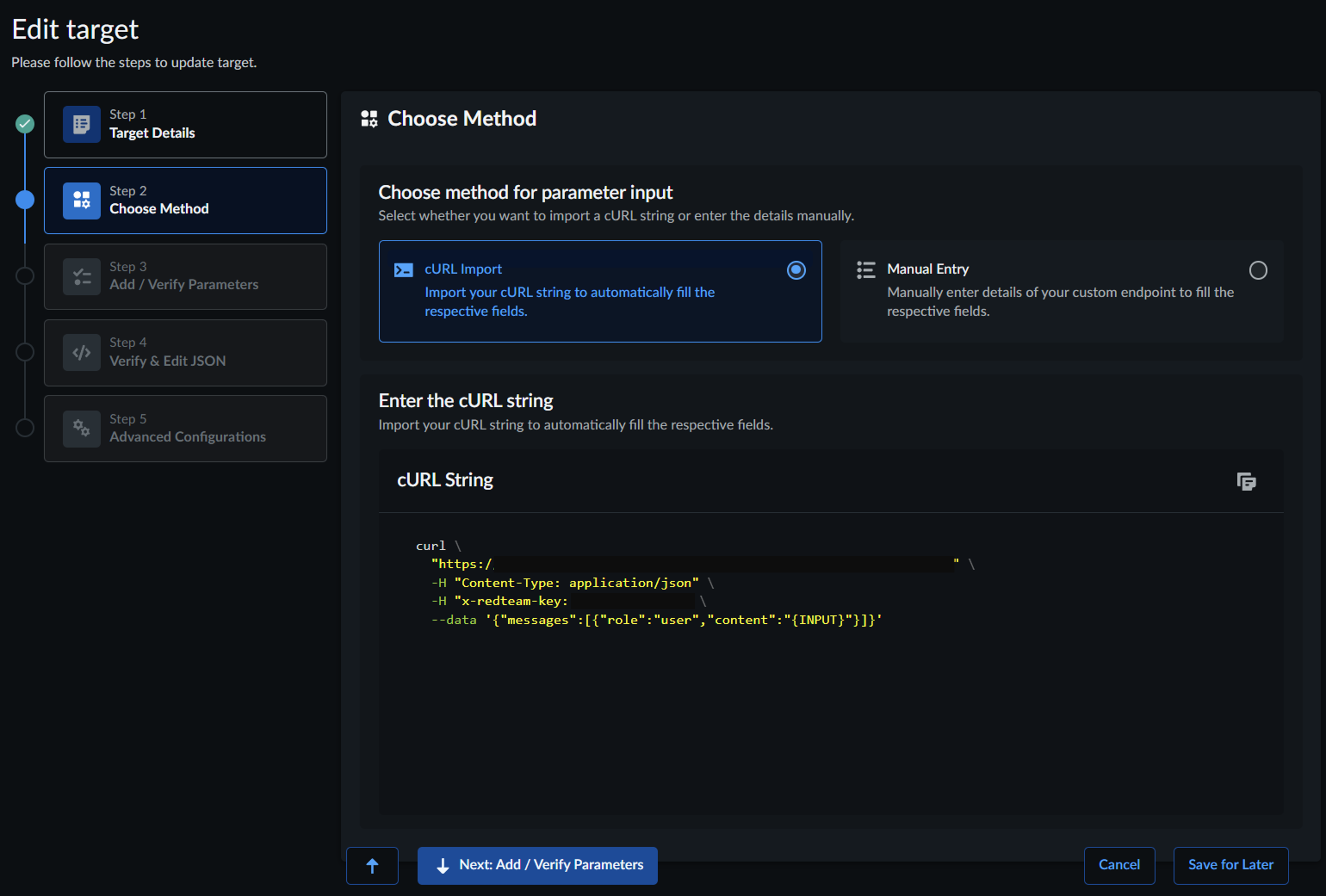This screenshot has height=896, width=1326.
Task: Click the completed Step 1 checkmark indicator
Action: point(24,124)
